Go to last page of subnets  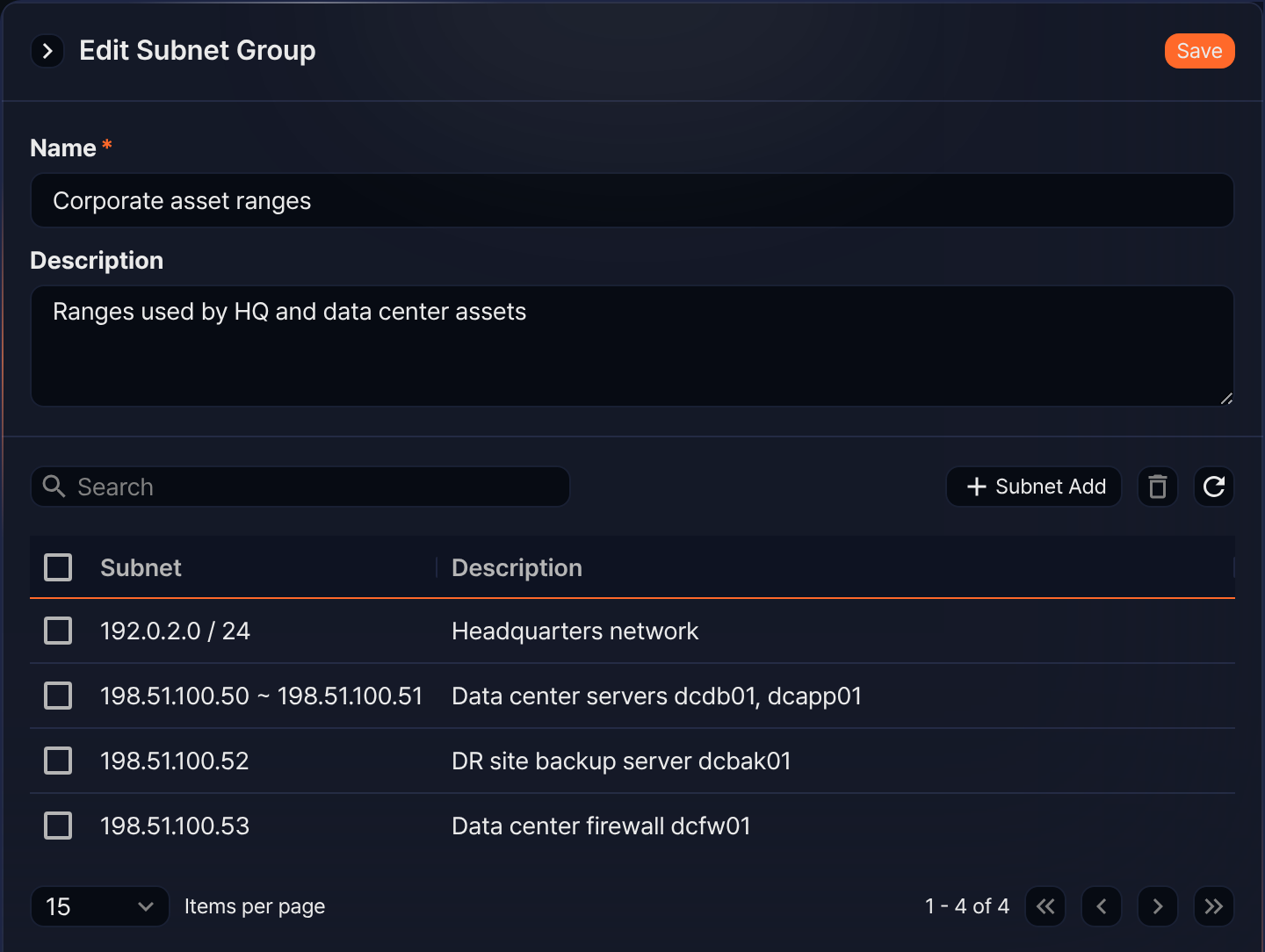coord(1214,906)
